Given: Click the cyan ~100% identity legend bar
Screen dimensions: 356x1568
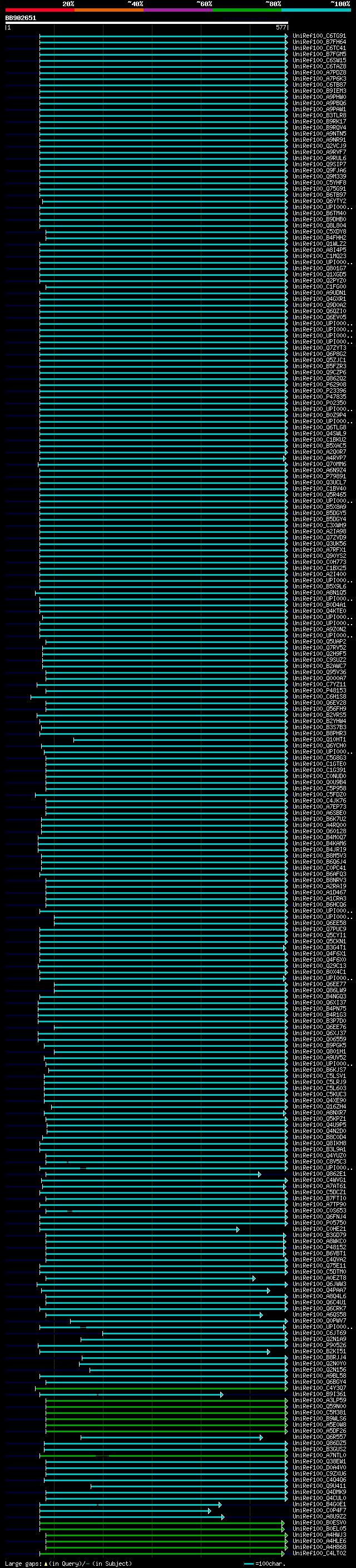Looking at the screenshot, I should pos(317,10).
